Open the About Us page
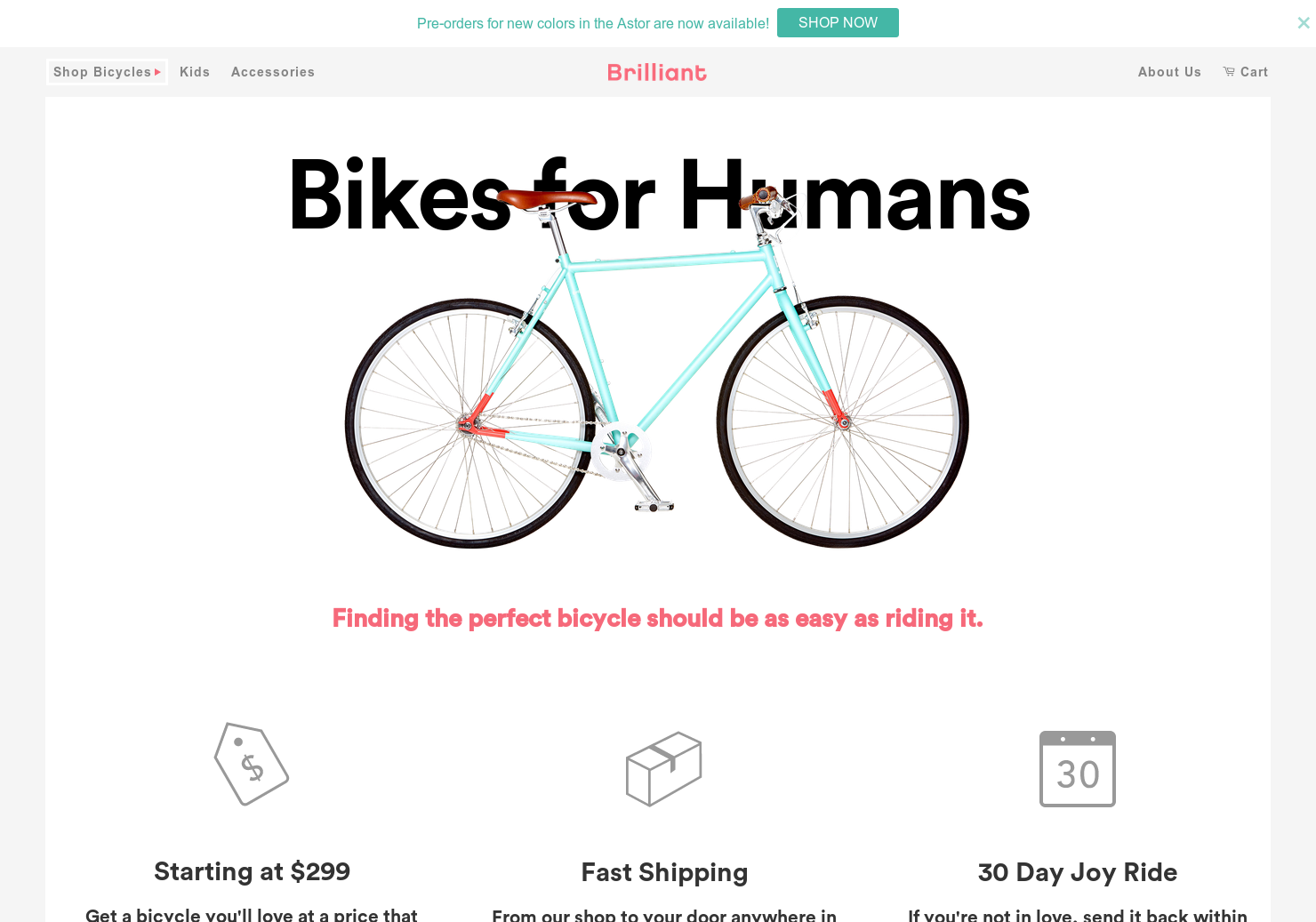The height and width of the screenshot is (922, 1316). (x=1169, y=72)
